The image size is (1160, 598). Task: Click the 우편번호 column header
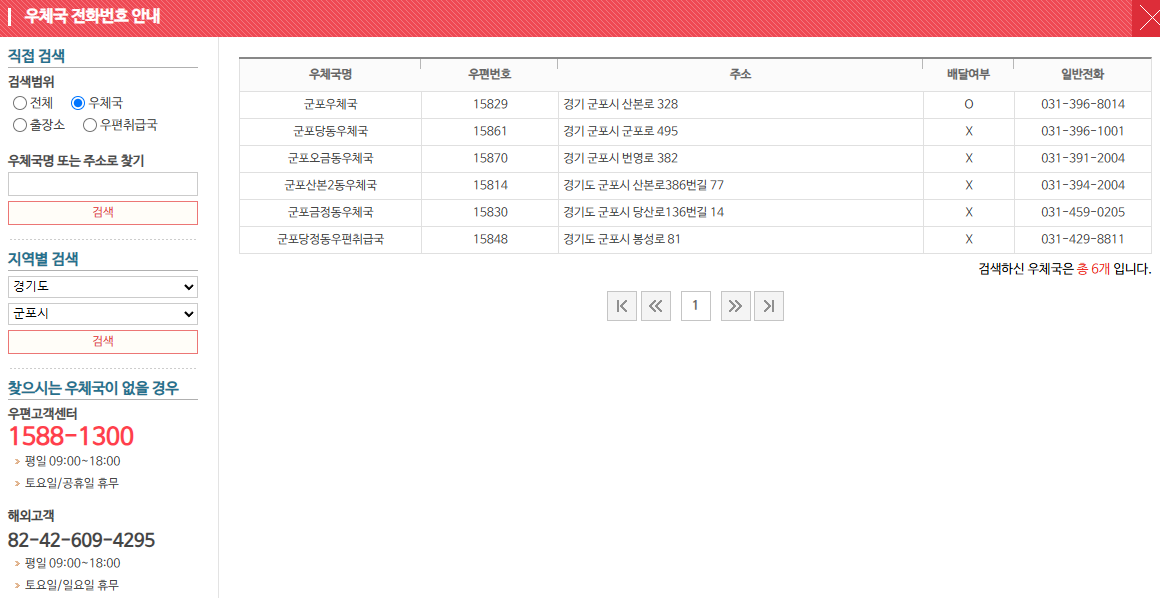490,75
